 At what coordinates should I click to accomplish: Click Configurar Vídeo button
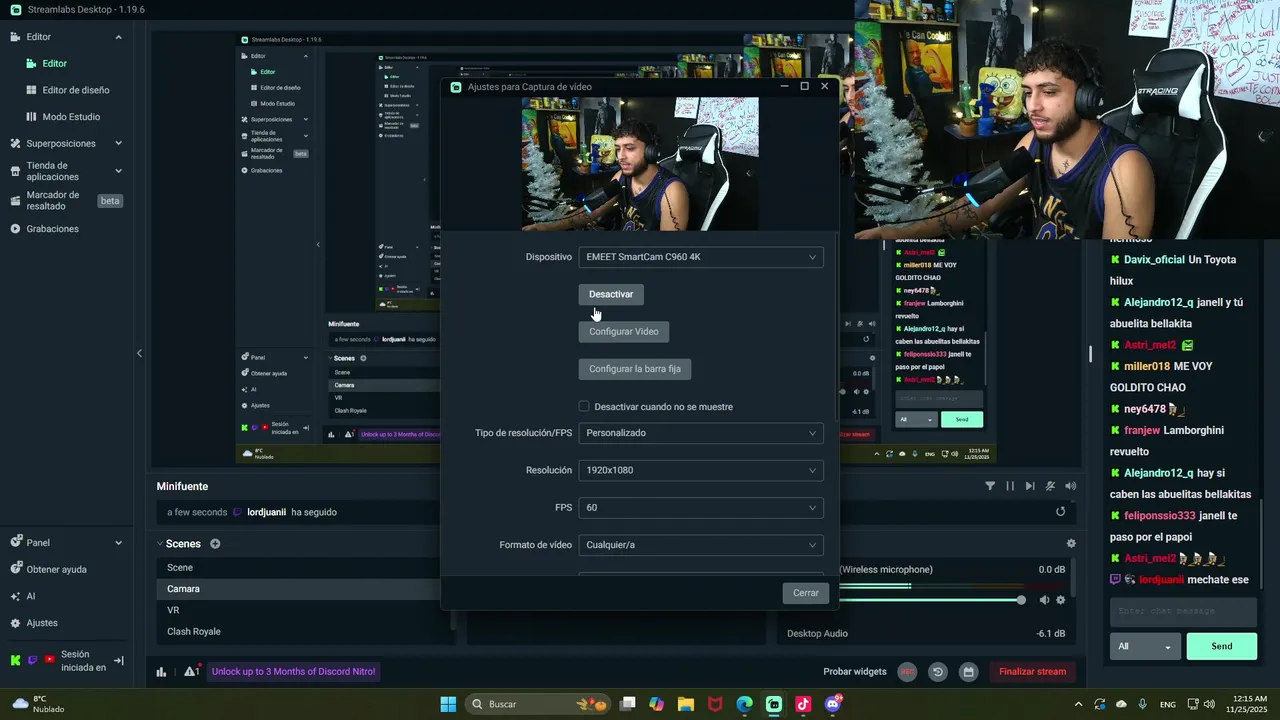(624, 331)
